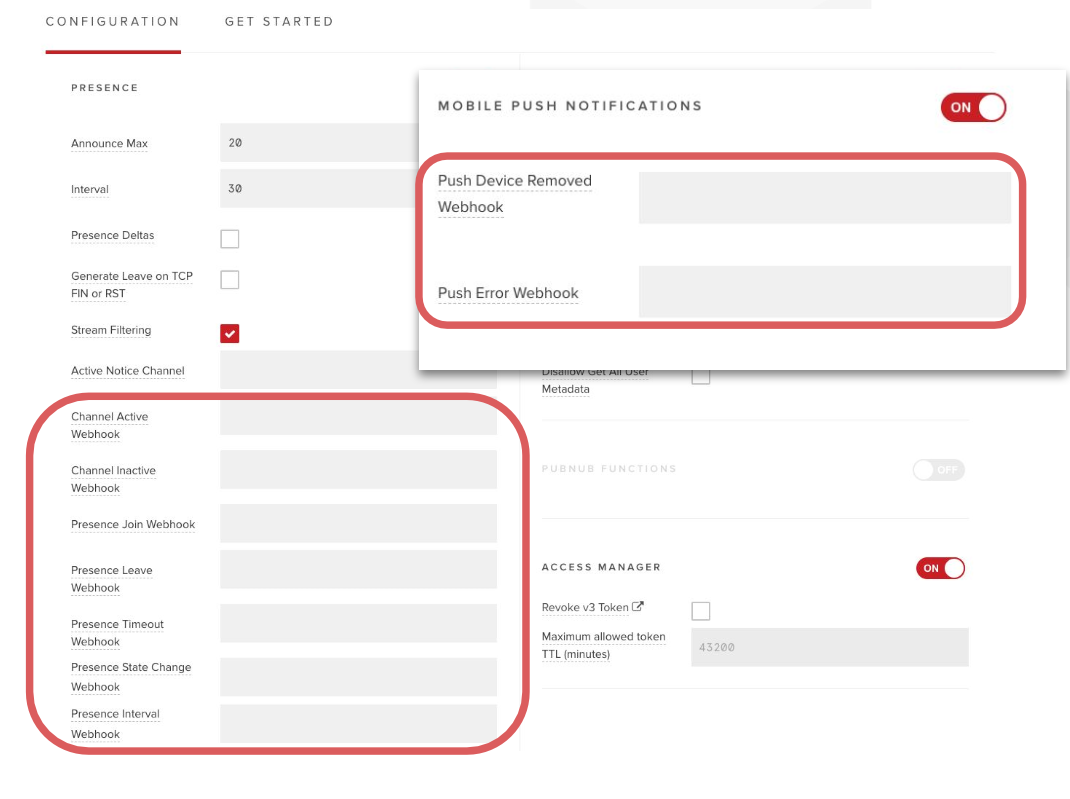Open the Presence Join Webhook help link
1070x799 pixels.
133,524
